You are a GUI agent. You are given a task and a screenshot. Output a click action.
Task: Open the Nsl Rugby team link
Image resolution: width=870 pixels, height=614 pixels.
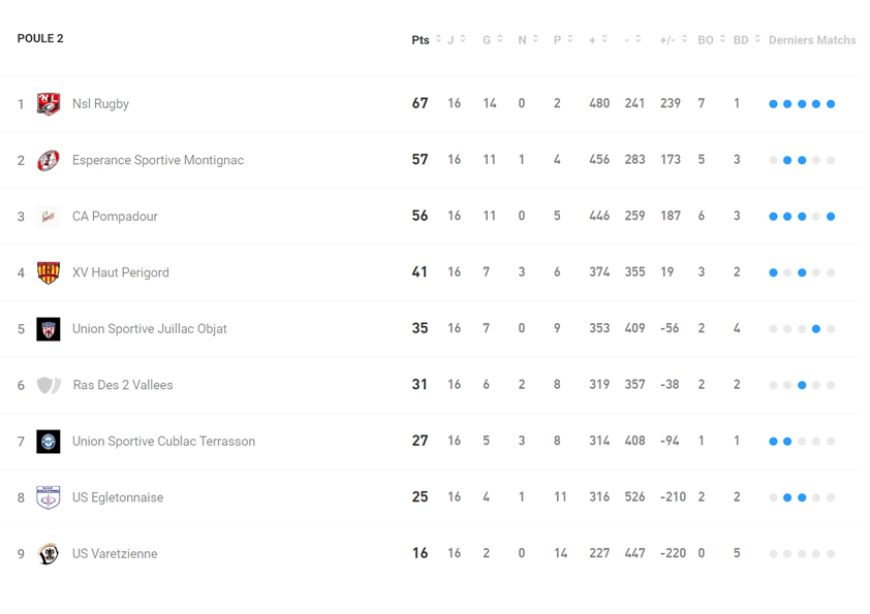[x=100, y=104]
